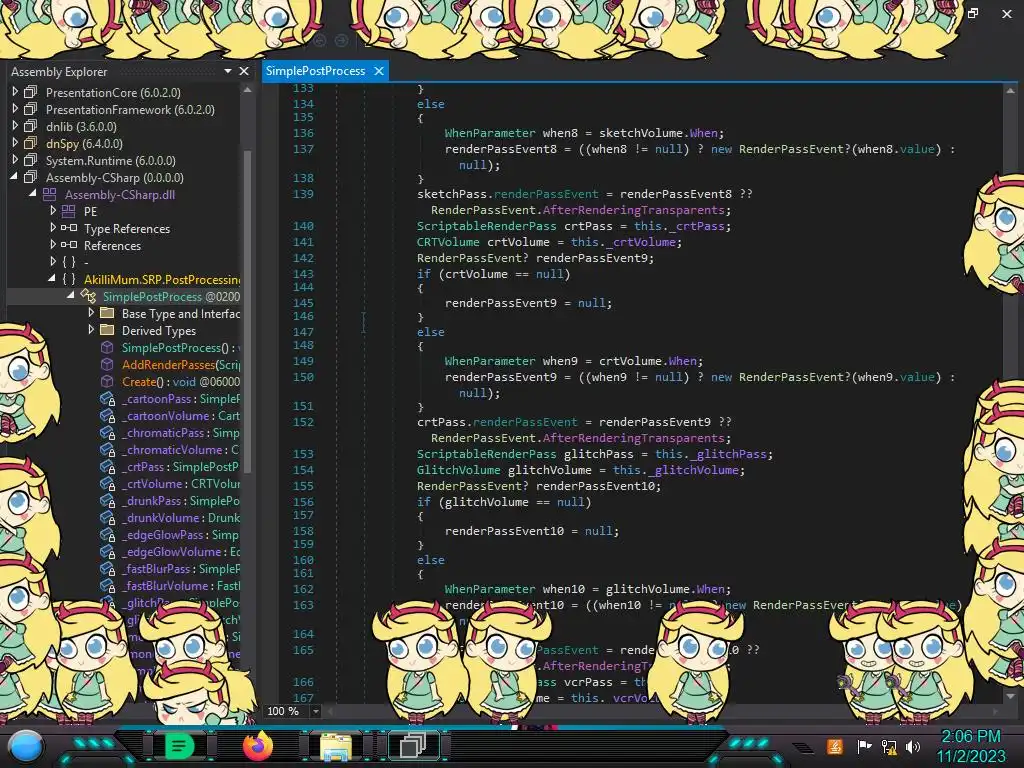Select the _fastBlurPass field icon
Viewport: 1024px width, 768px height.
pos(108,569)
